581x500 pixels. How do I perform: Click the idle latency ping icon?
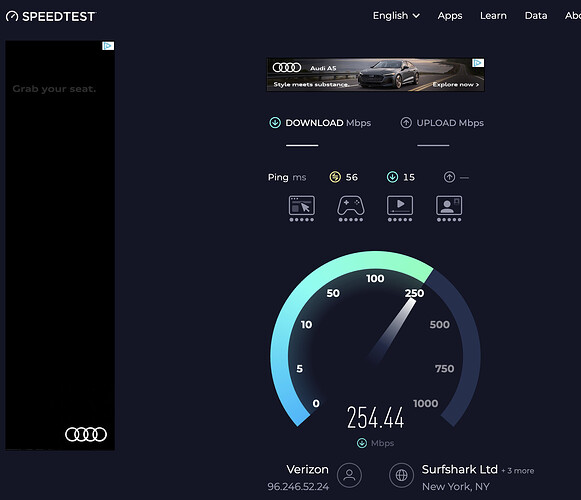click(335, 177)
